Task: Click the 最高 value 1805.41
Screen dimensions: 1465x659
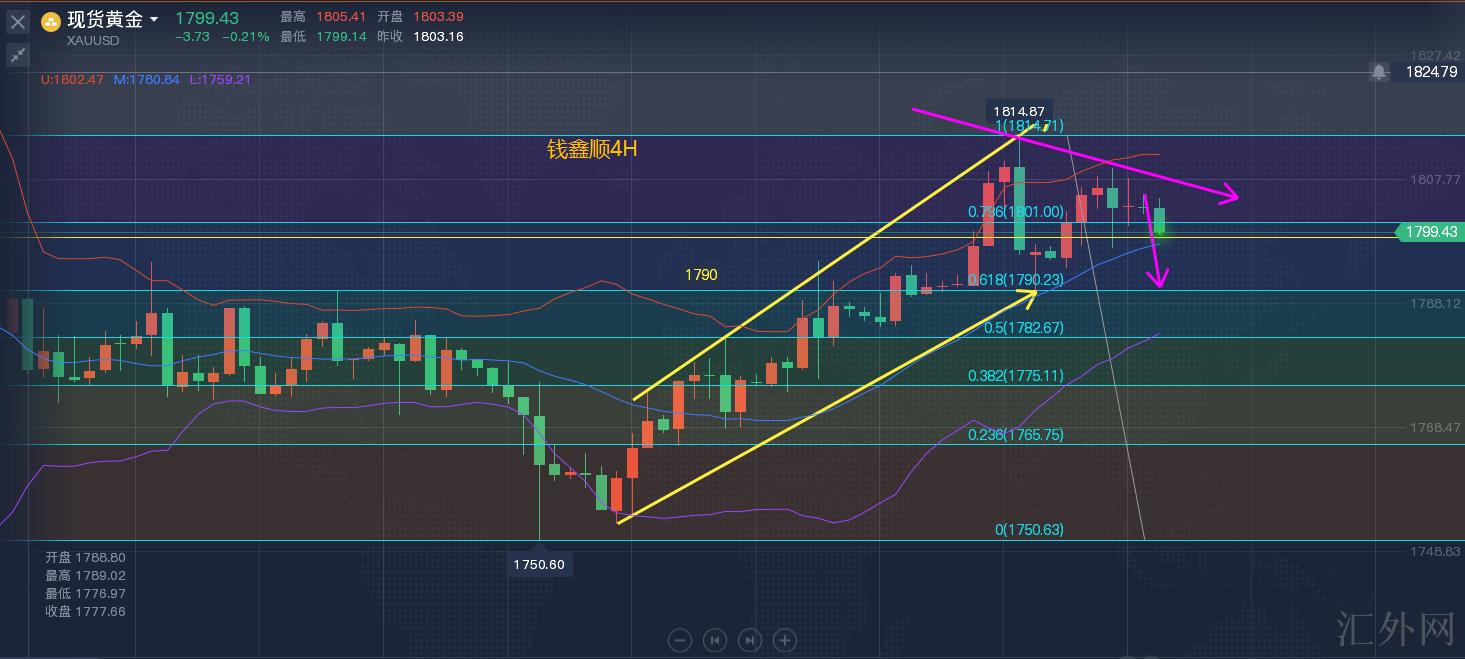Action: click(339, 17)
